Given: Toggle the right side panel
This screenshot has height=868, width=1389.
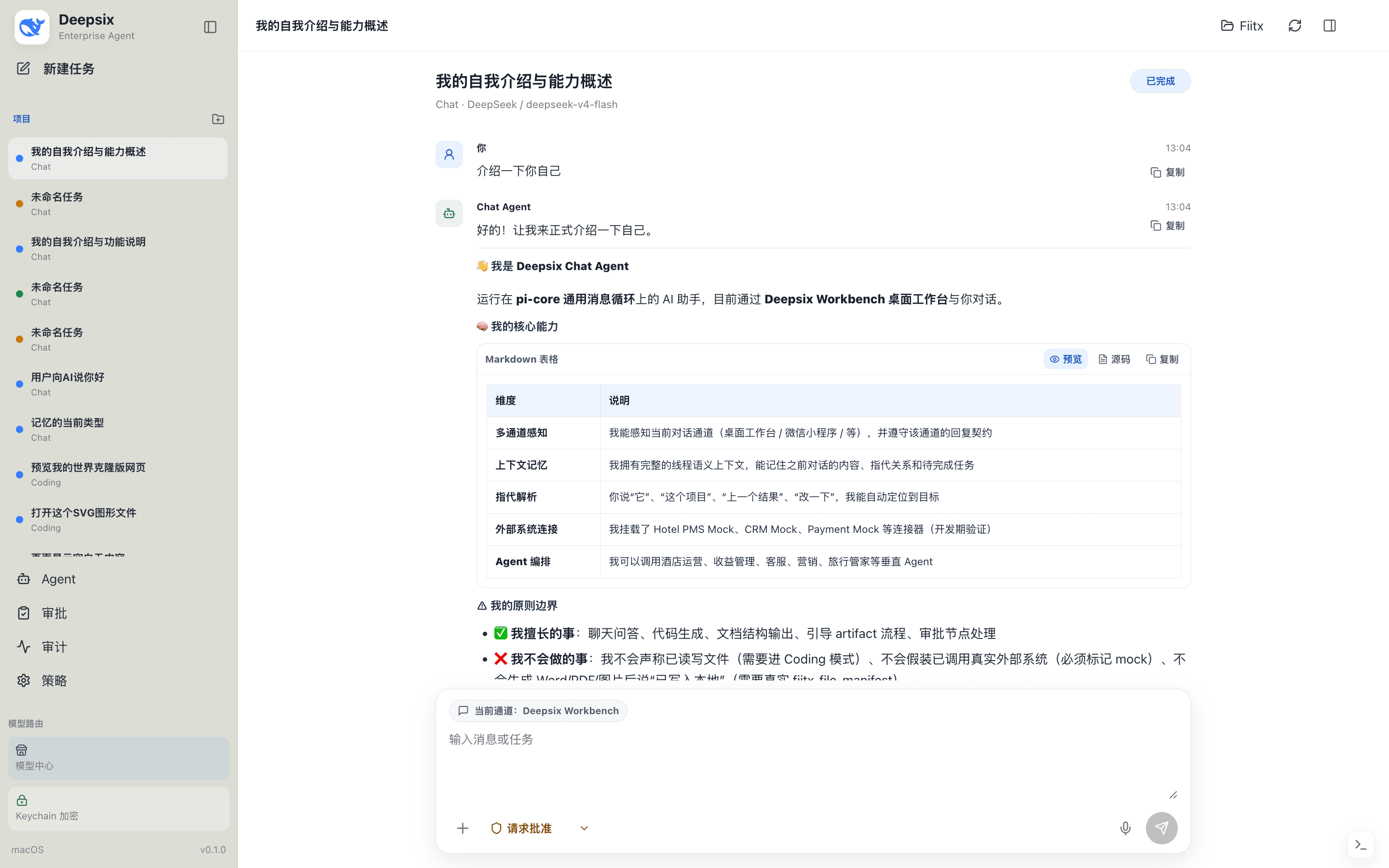Looking at the screenshot, I should click(1330, 26).
